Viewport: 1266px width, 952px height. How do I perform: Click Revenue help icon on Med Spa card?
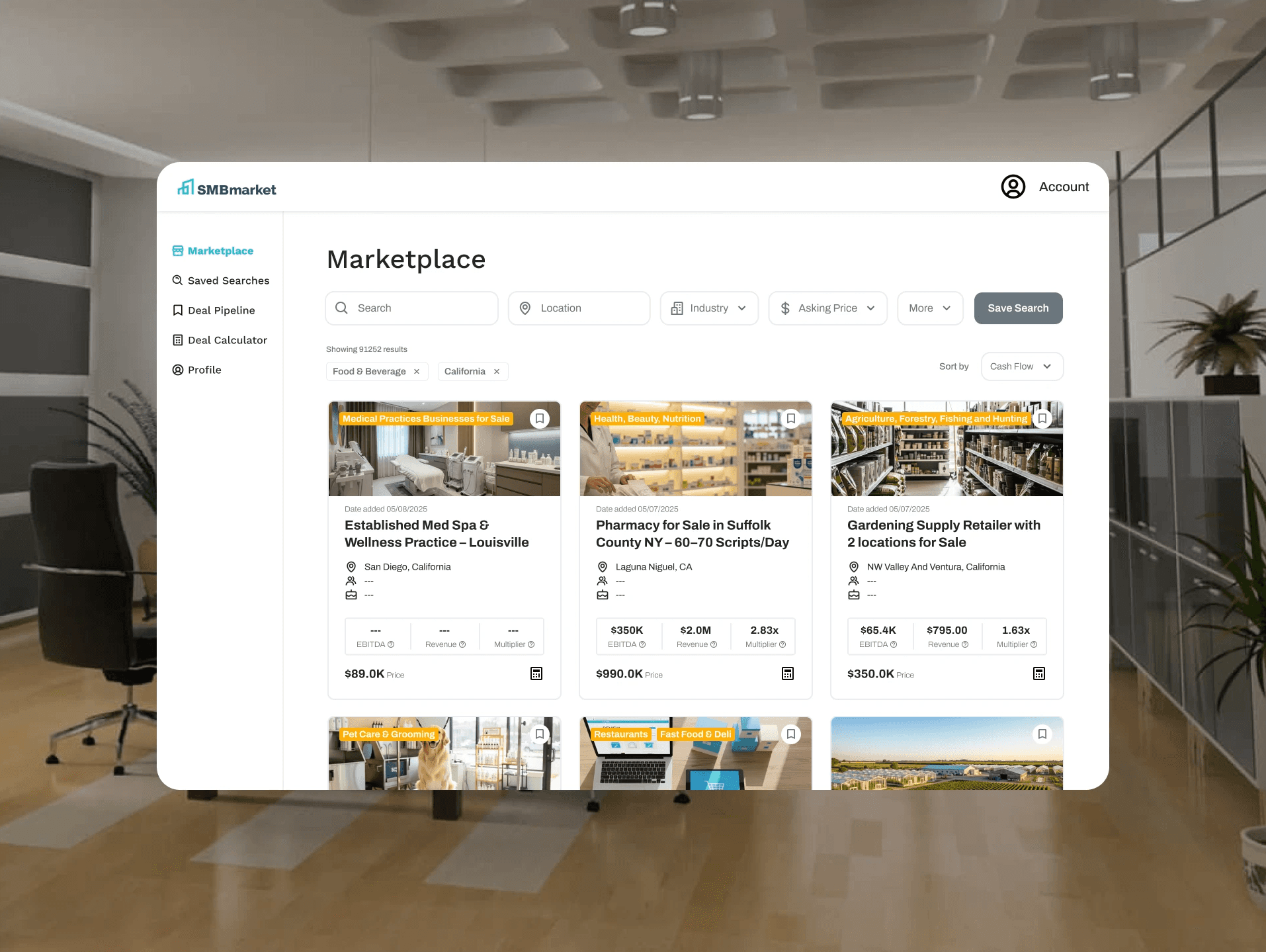coord(462,644)
